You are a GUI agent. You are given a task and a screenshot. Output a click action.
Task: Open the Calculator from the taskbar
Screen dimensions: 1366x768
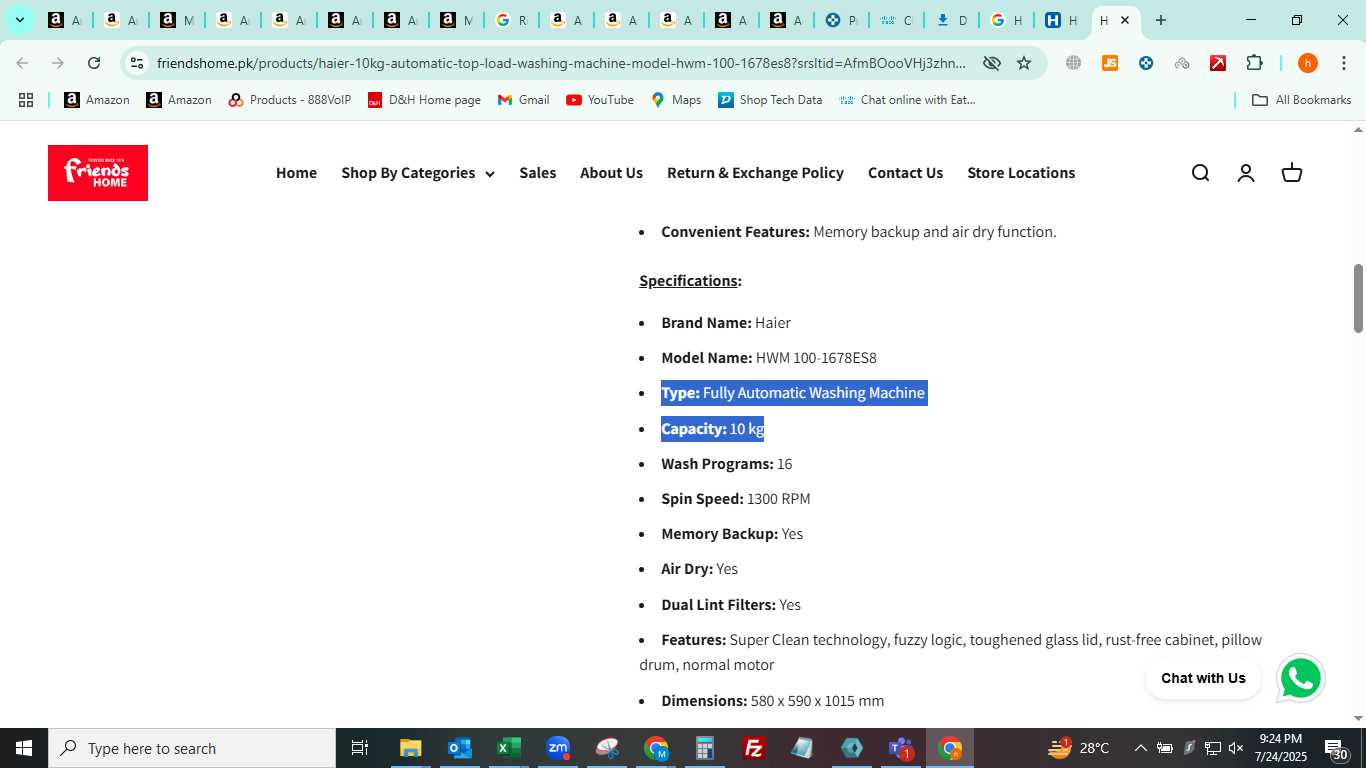705,748
